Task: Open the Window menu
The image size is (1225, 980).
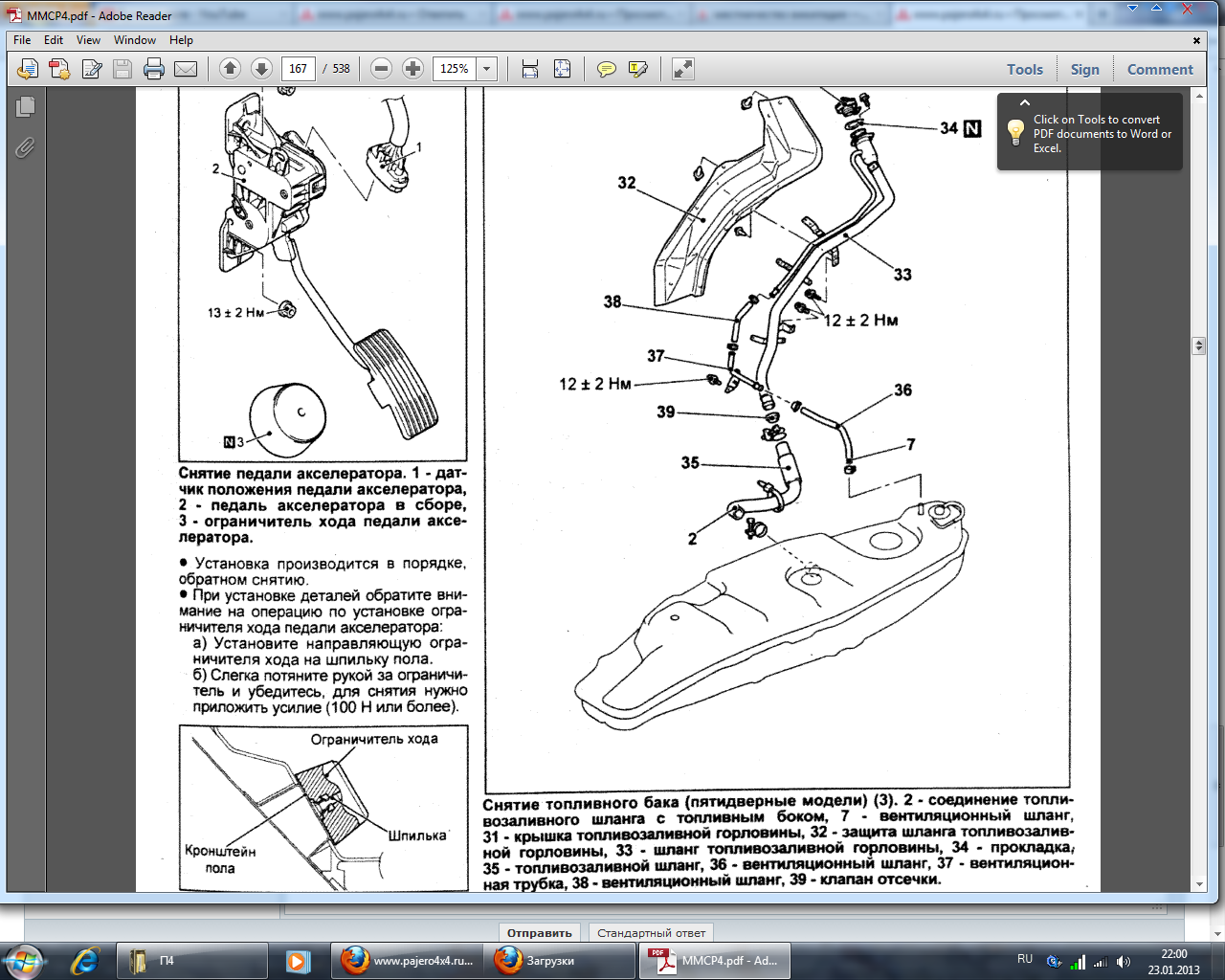Action: pyautogui.click(x=134, y=40)
